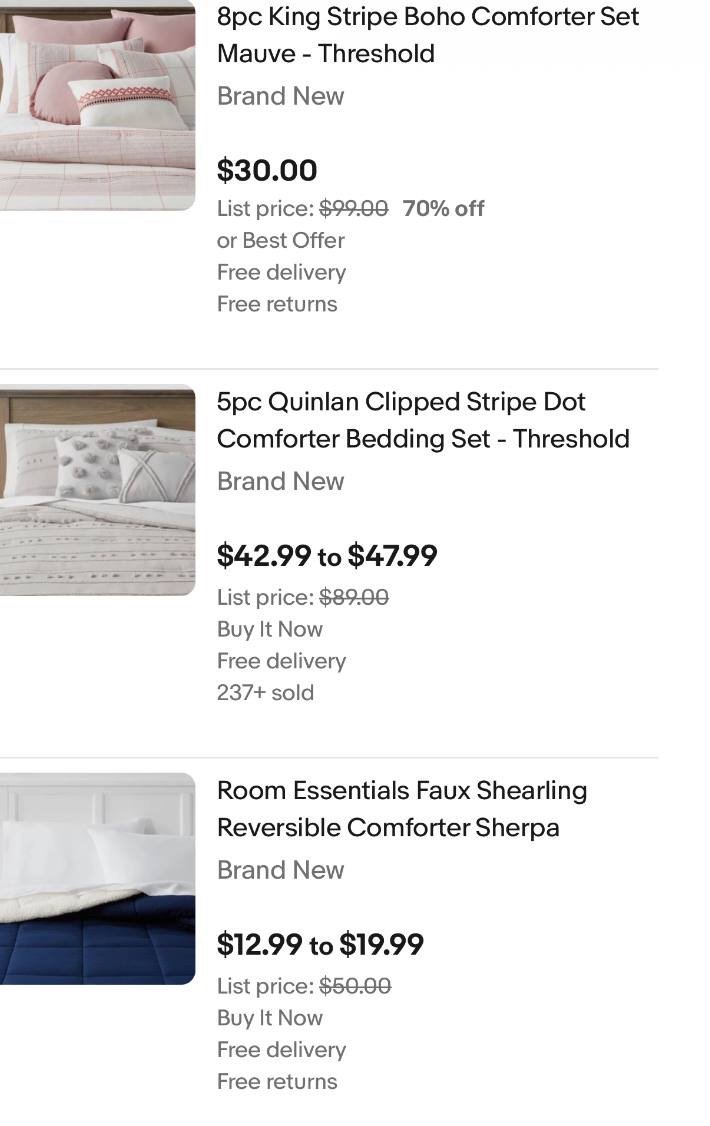Image resolution: width=710 pixels, height=1126 pixels.
Task: Click the '237+ sold' label
Action: [265, 693]
